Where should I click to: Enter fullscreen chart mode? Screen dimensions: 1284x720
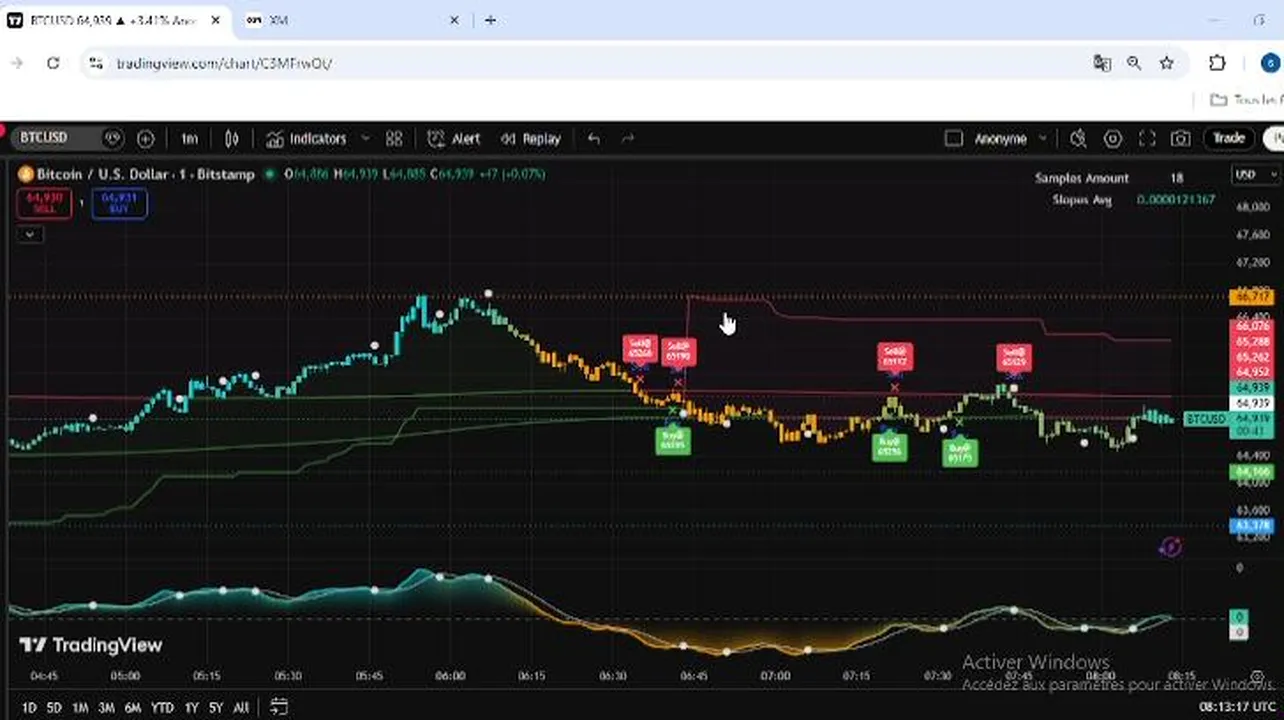[1147, 139]
